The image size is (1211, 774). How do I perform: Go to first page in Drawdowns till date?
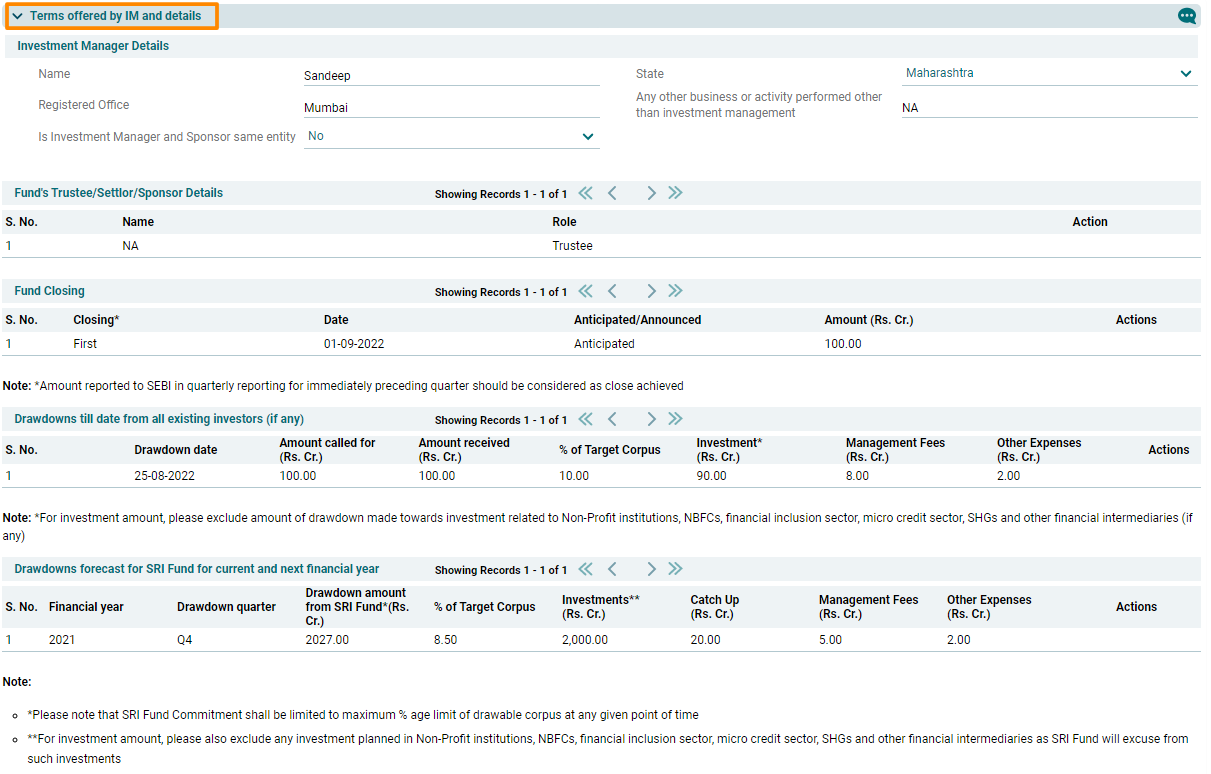point(585,419)
